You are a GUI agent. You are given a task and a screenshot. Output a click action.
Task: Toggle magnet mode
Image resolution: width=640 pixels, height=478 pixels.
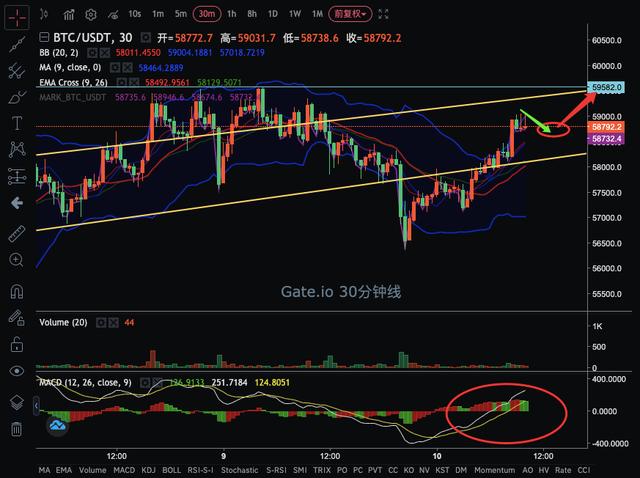pyautogui.click(x=17, y=291)
